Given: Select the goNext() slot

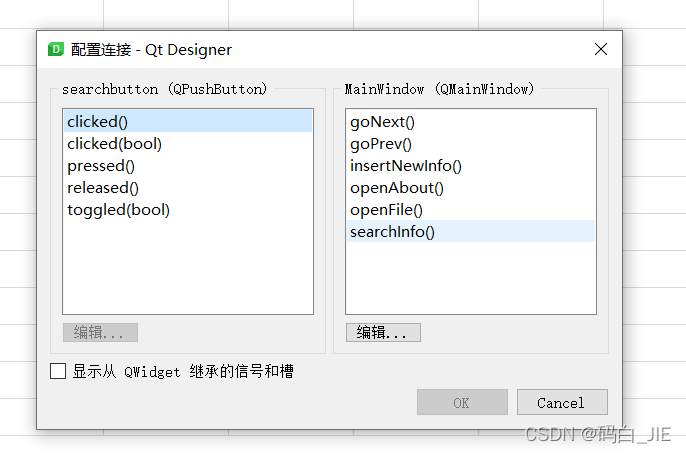Looking at the screenshot, I should (x=471, y=121).
